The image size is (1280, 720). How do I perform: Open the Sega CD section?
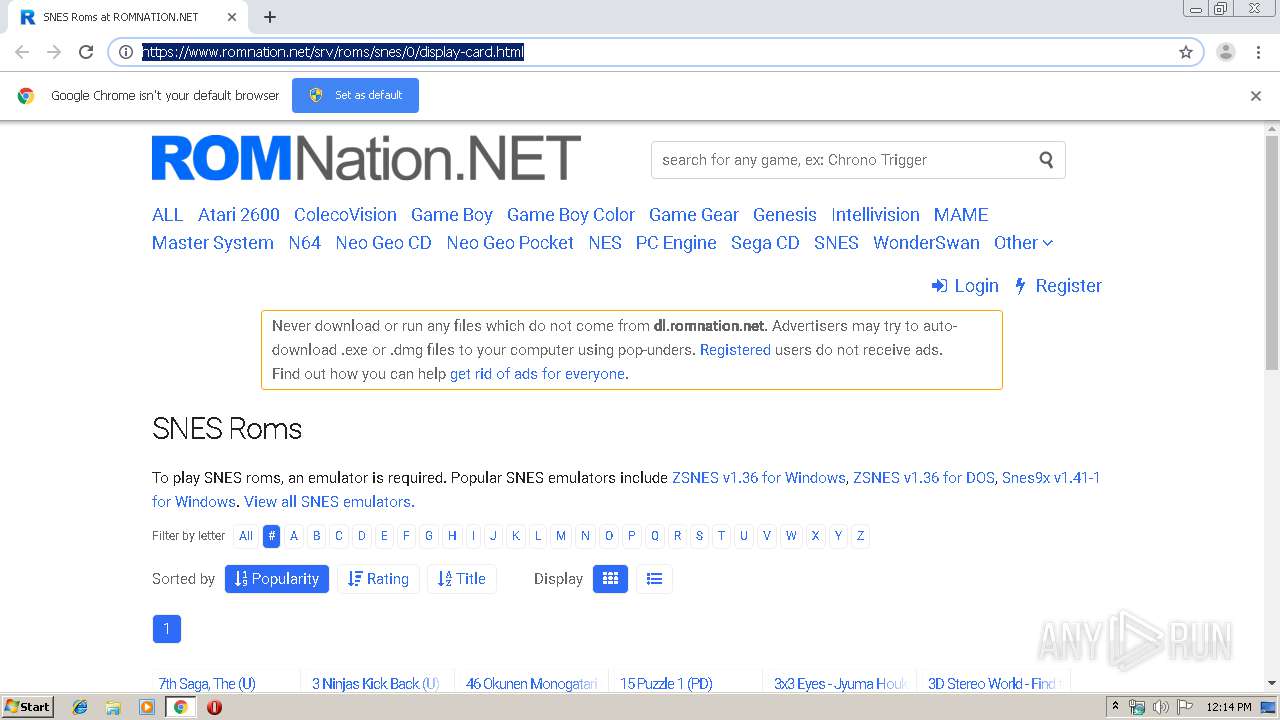765,243
